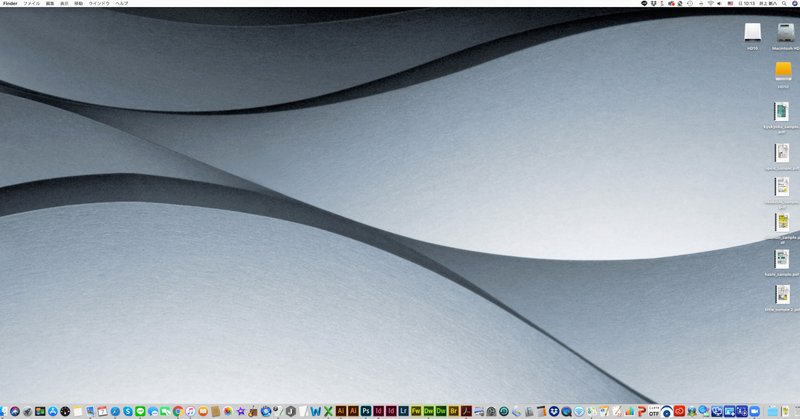Launch Microsoft Excel from the Dock

(328, 411)
